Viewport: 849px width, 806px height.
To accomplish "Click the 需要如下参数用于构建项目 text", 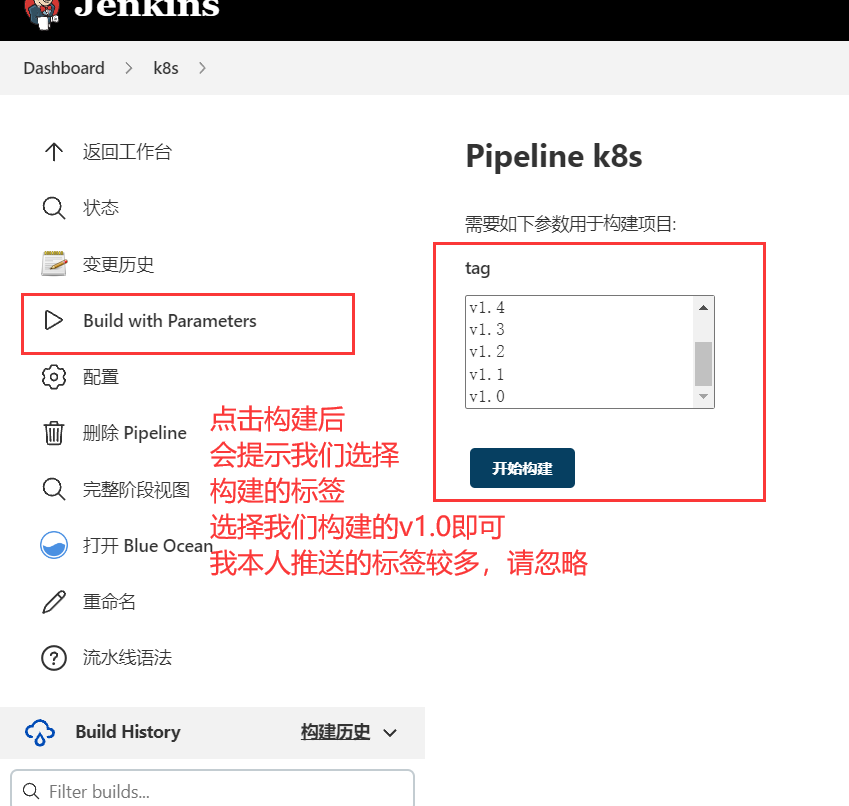I will click(x=571, y=224).
